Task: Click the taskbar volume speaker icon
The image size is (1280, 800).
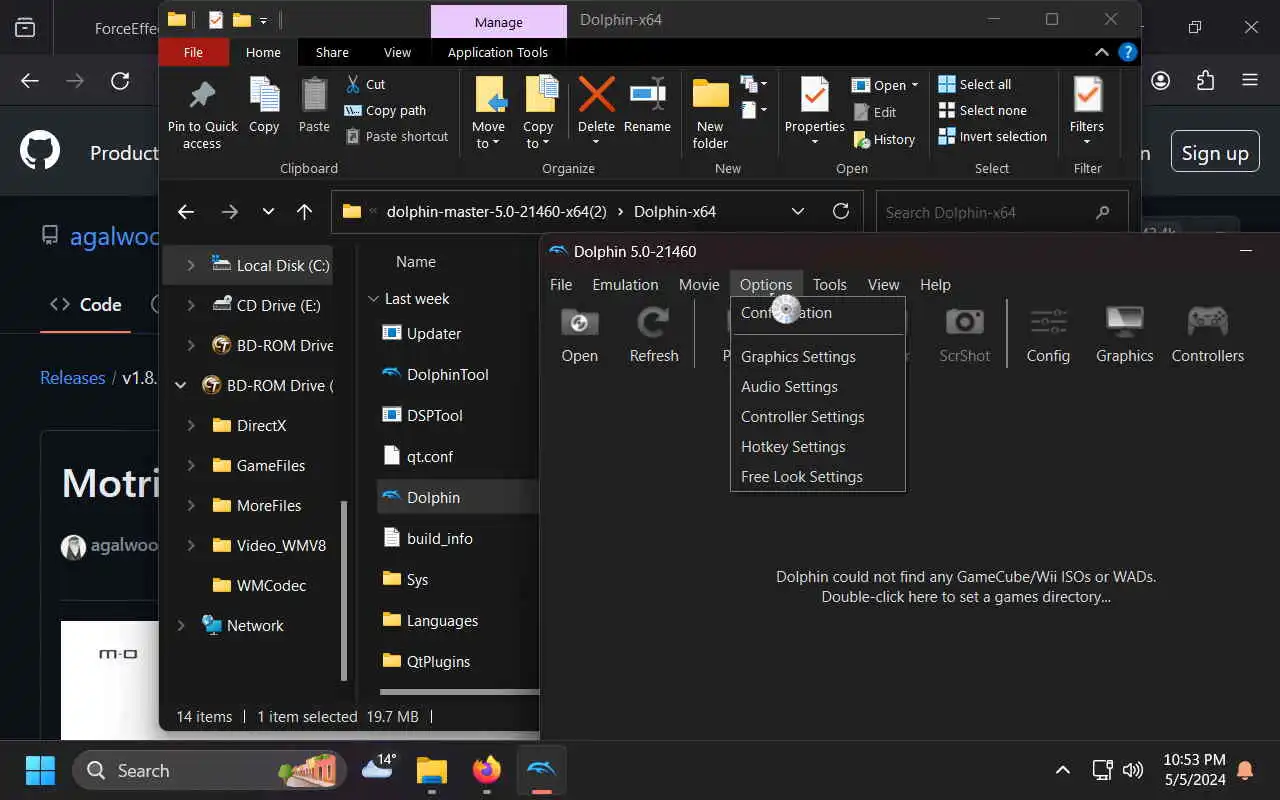Action: click(1132, 770)
